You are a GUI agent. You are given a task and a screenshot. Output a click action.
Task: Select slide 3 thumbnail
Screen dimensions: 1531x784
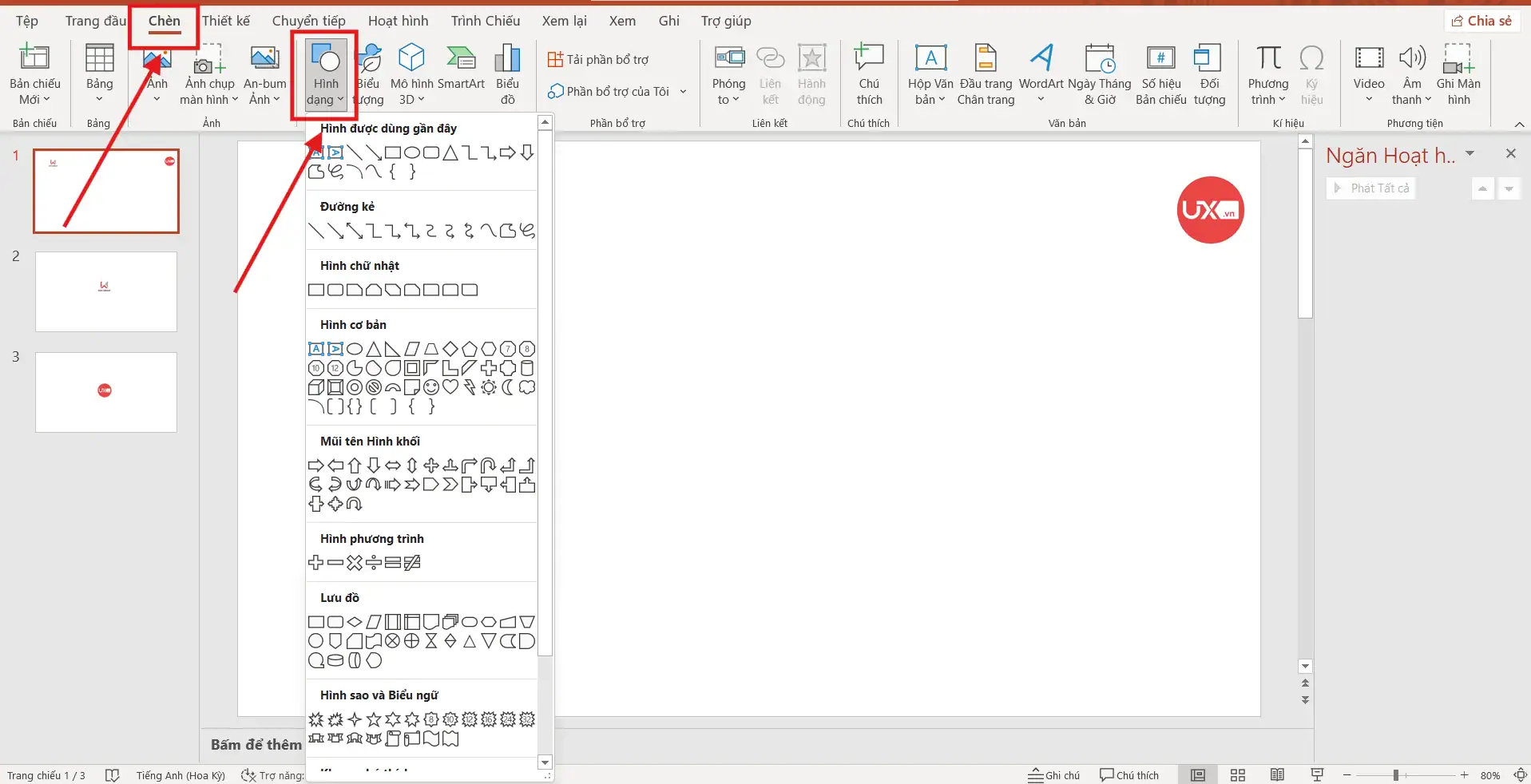[105, 392]
